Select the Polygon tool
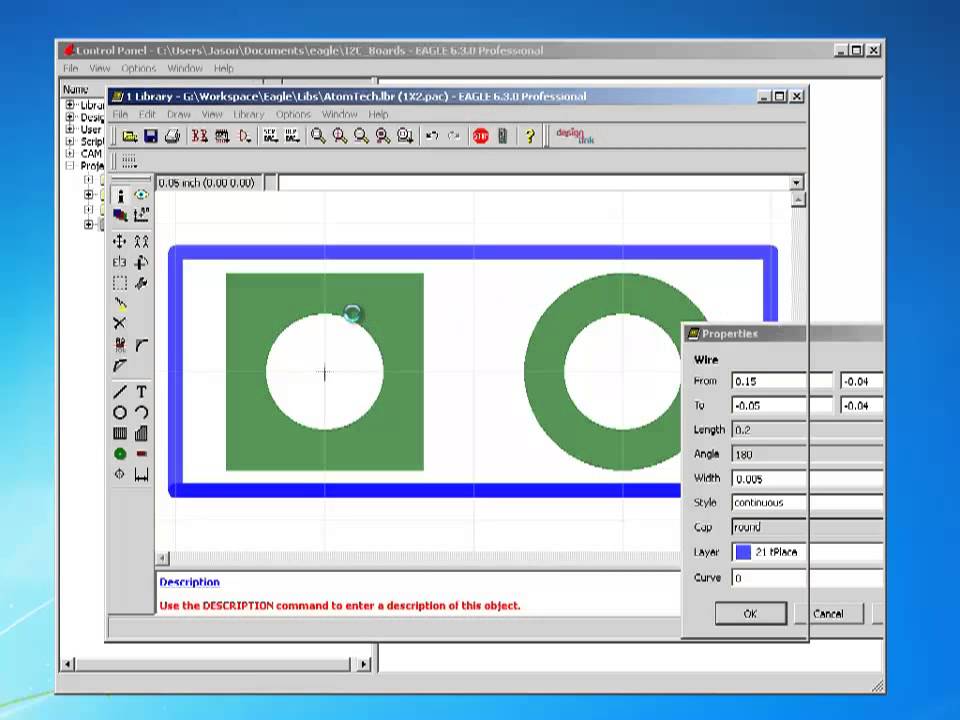 pyautogui.click(x=141, y=433)
